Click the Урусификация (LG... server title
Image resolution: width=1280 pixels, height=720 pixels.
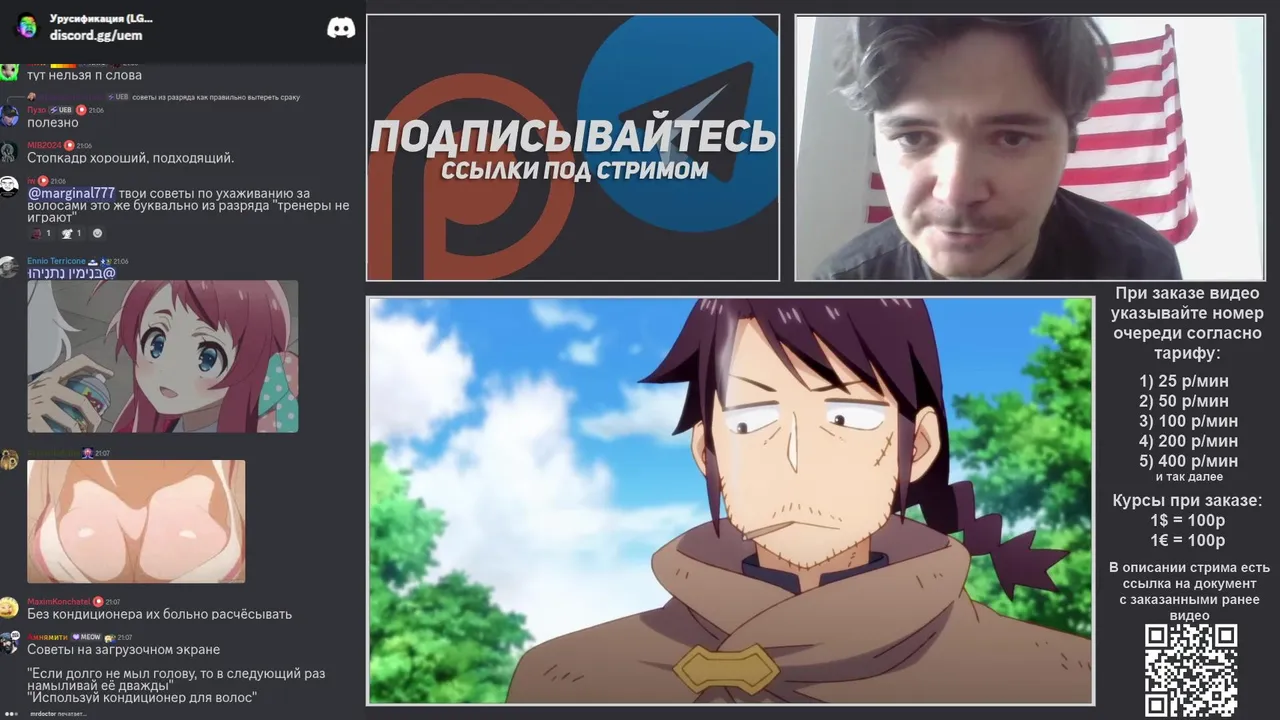click(101, 19)
